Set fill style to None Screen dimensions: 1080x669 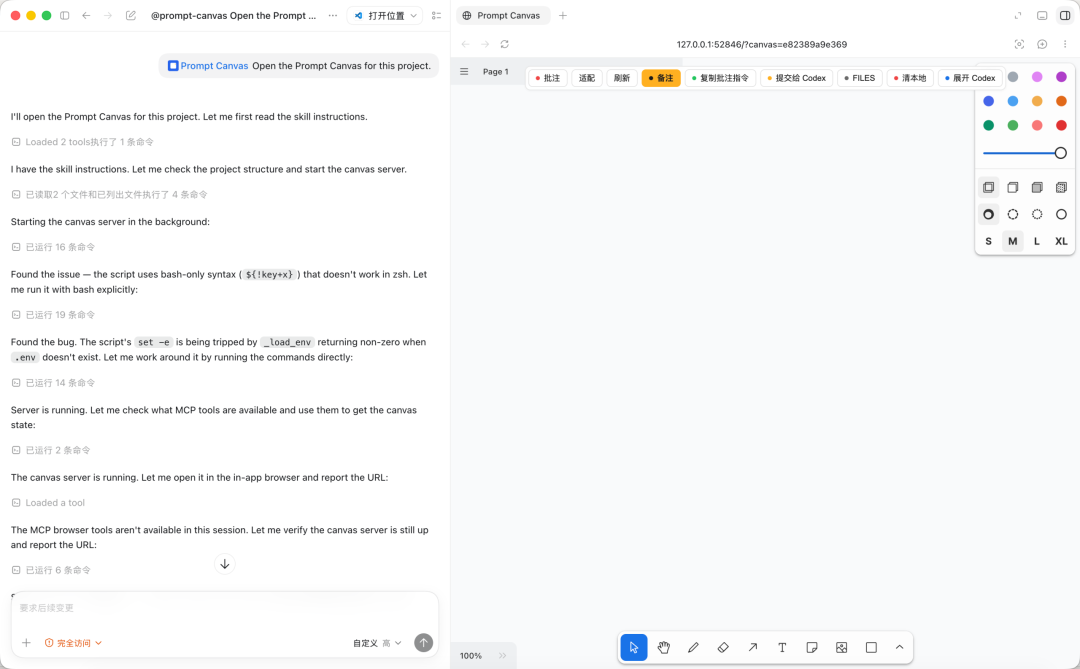point(988,187)
